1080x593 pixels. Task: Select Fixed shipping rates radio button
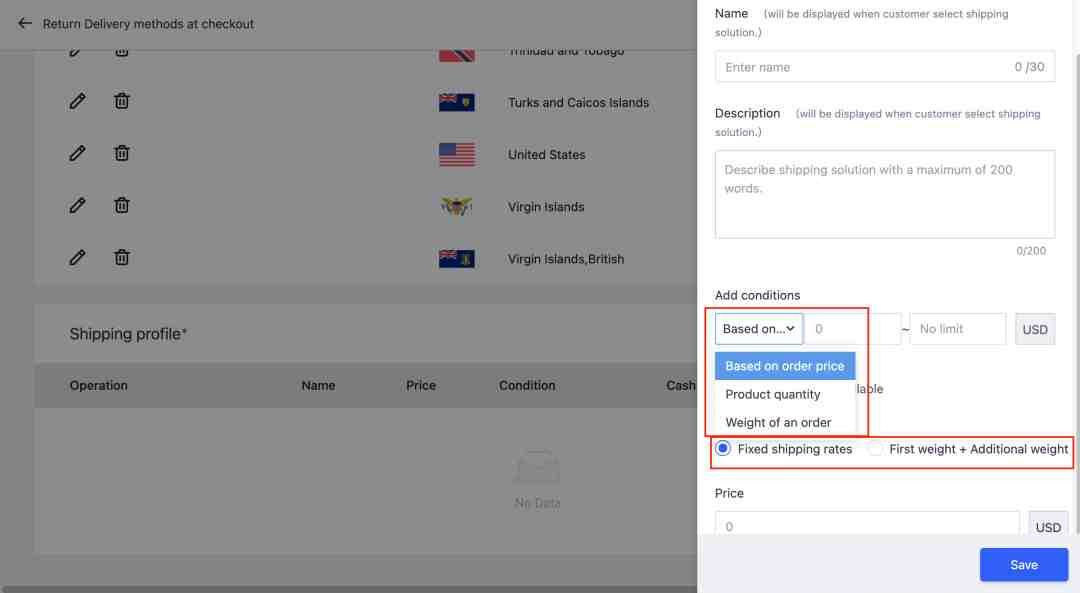tap(723, 448)
